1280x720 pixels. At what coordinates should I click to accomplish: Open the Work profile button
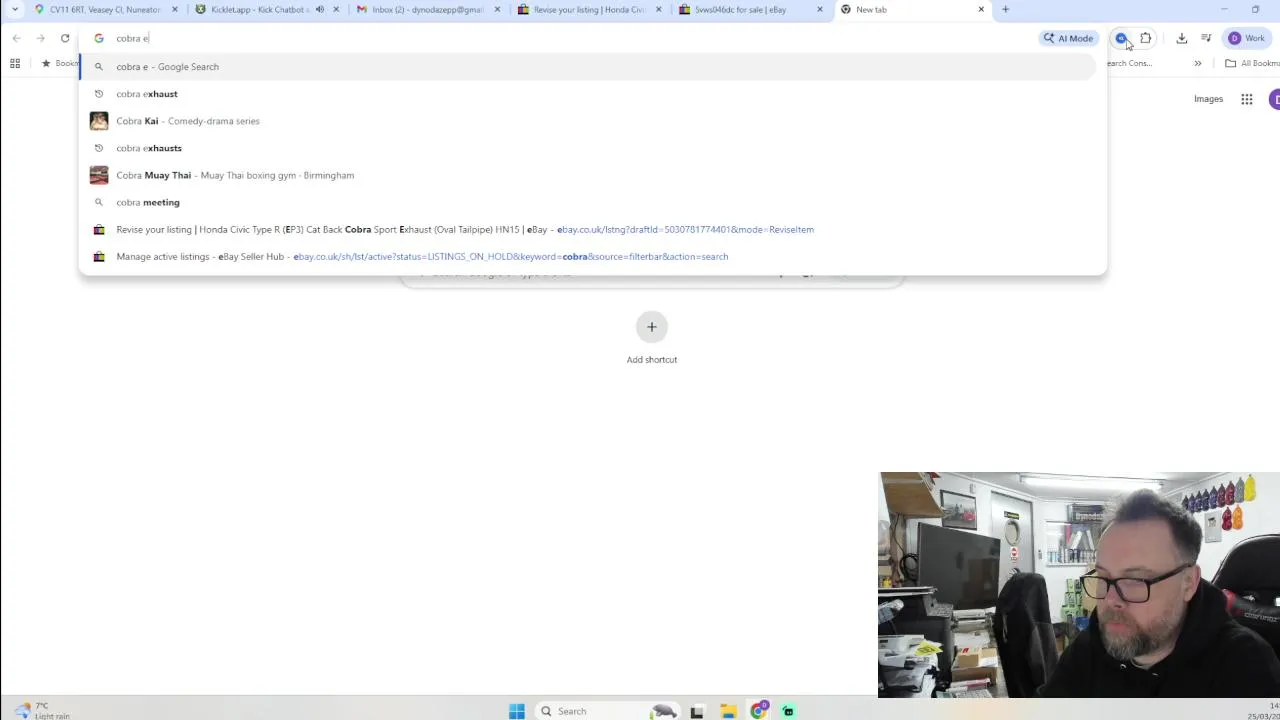(1247, 38)
